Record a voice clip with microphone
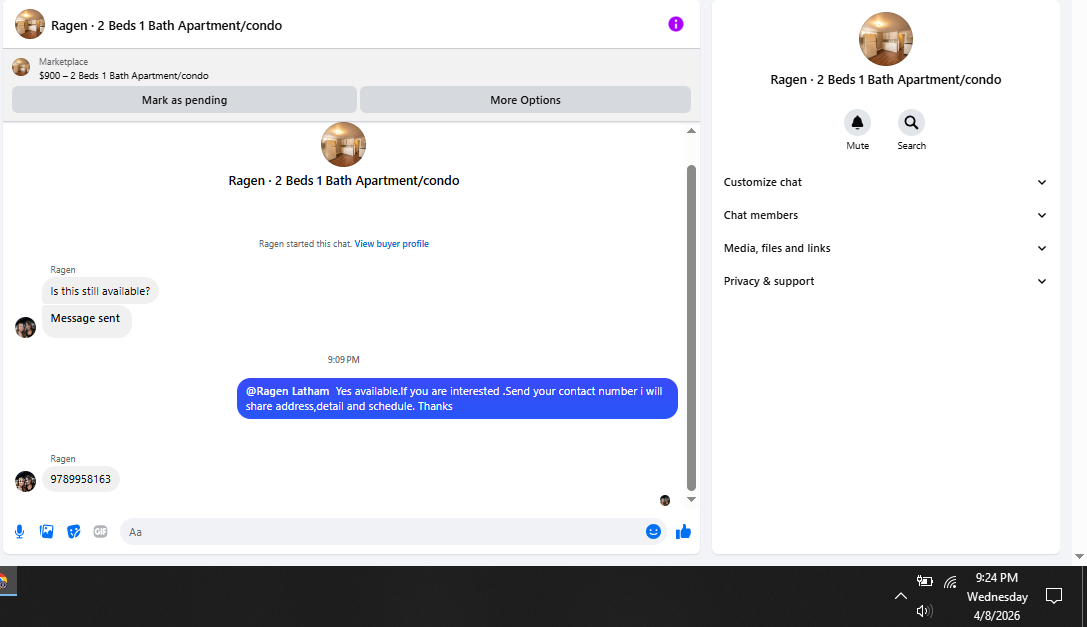This screenshot has width=1087, height=627. pos(19,532)
